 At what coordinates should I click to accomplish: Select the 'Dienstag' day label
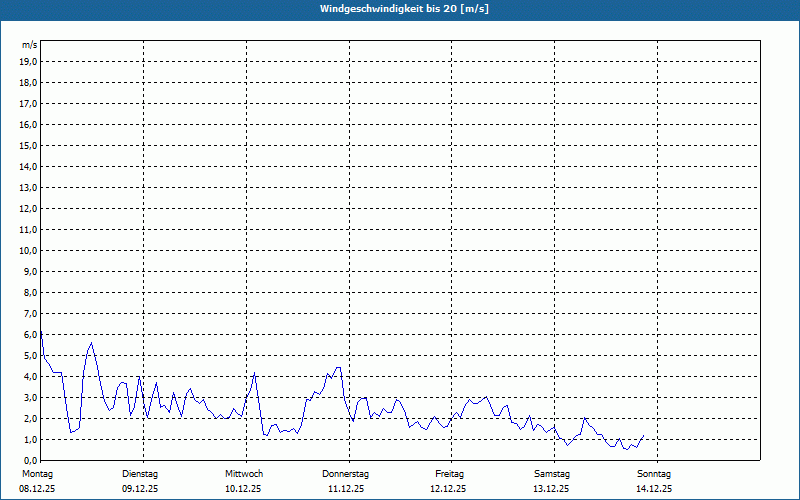click(x=140, y=474)
